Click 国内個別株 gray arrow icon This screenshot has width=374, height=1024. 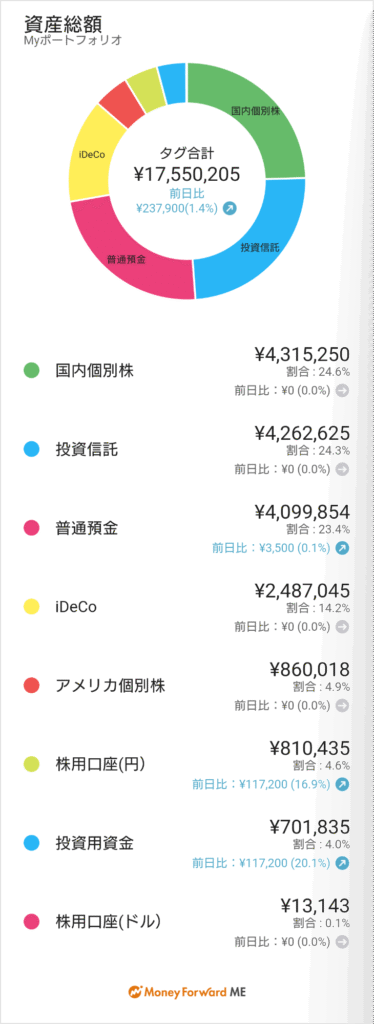342,391
